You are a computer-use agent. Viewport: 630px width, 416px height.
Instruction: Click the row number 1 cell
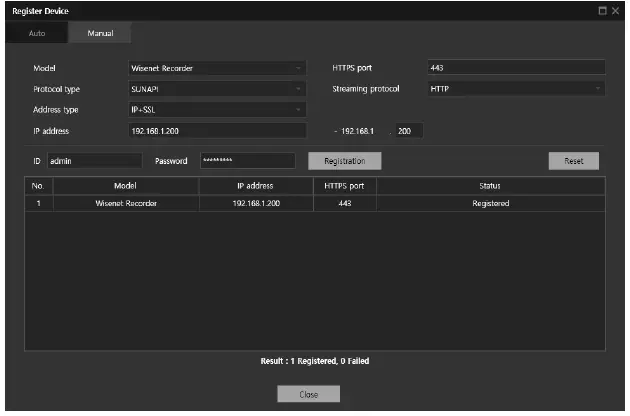point(39,204)
